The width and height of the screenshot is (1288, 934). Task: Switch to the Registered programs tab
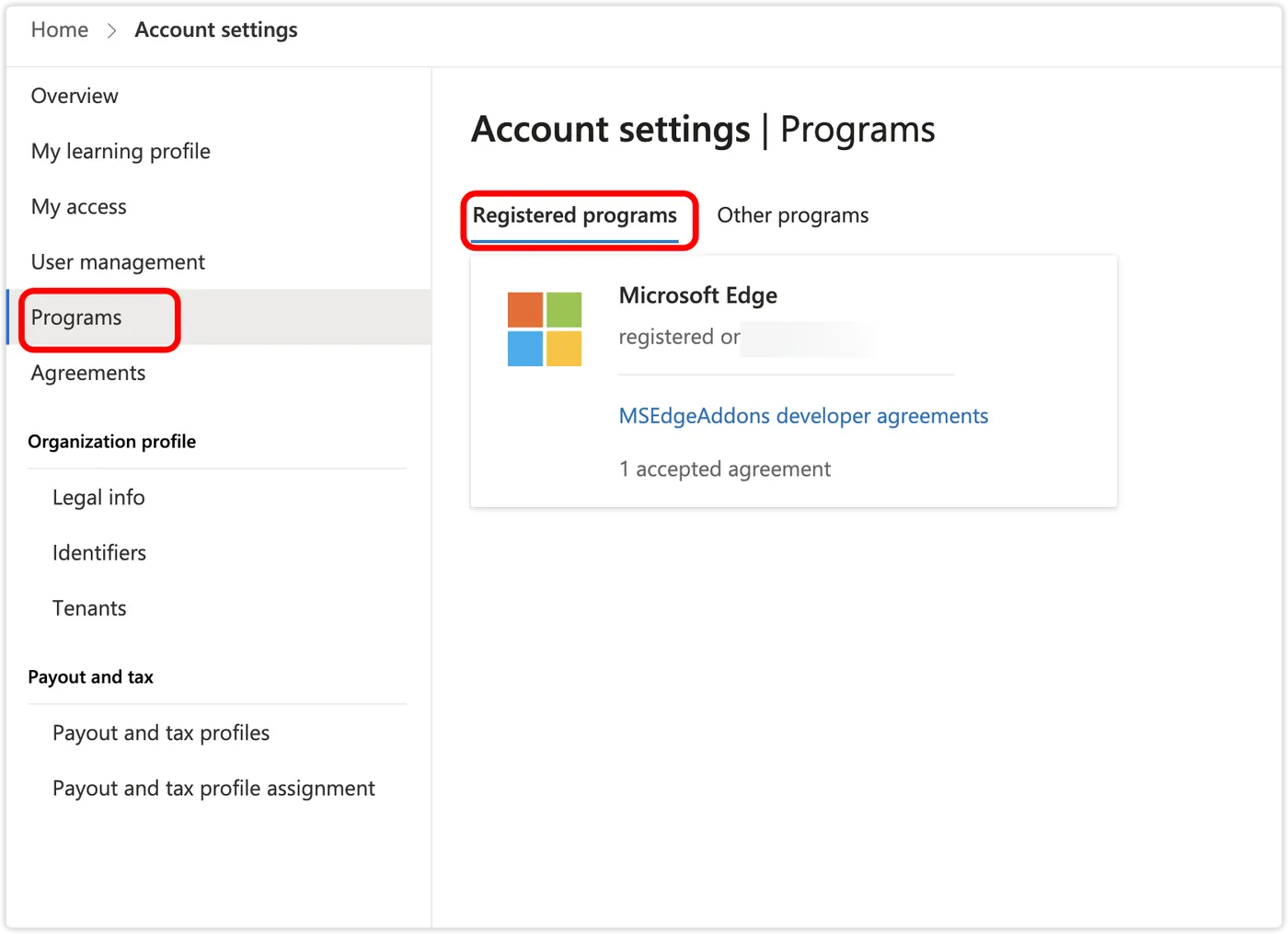[x=575, y=216]
